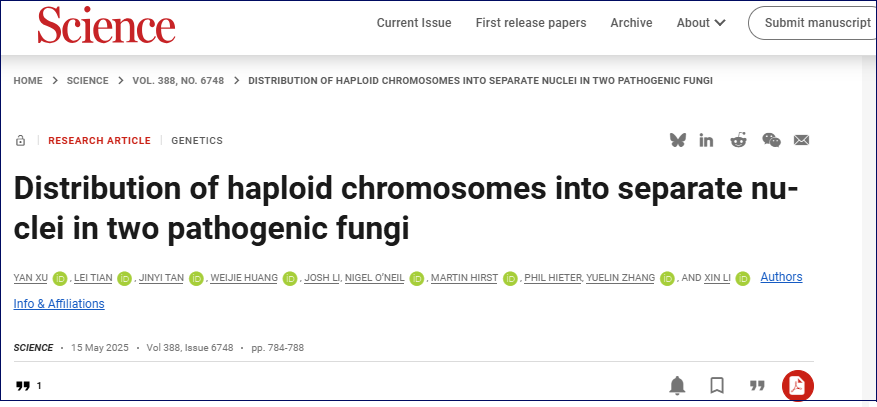The image size is (877, 407).
Task: Go to First release papers
Action: [531, 23]
